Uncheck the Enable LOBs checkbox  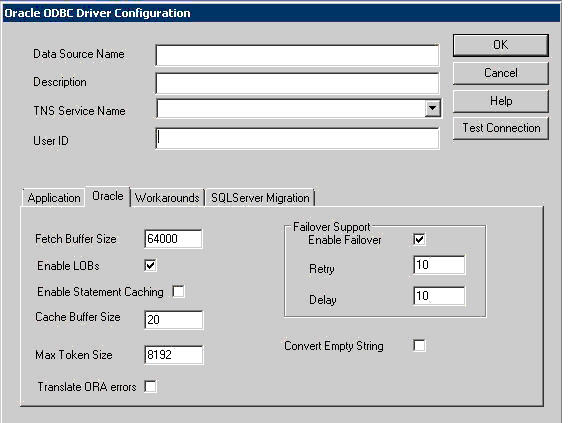[x=150, y=265]
